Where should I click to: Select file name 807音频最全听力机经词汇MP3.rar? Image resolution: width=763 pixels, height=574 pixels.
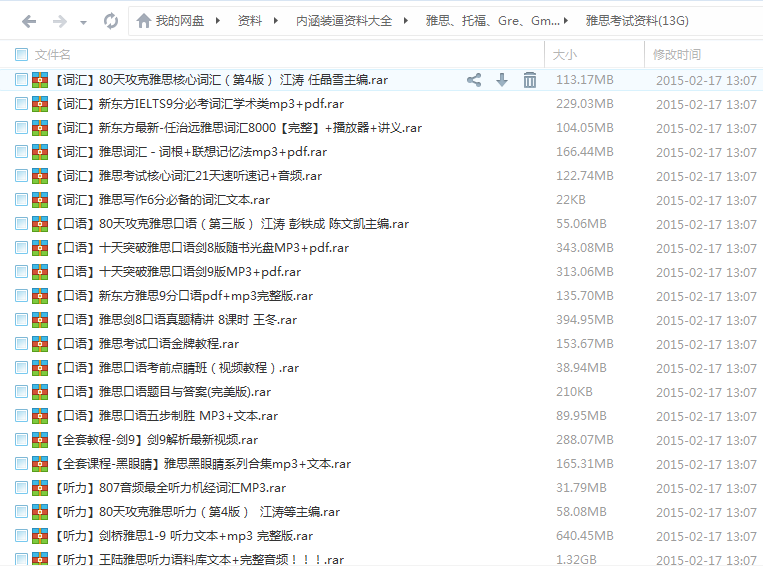click(170, 487)
